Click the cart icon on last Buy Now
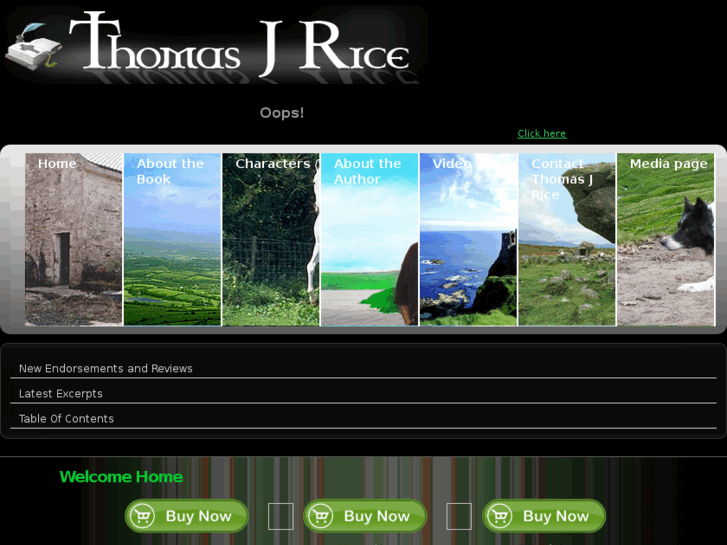This screenshot has height=545, width=727. pyautogui.click(x=500, y=516)
